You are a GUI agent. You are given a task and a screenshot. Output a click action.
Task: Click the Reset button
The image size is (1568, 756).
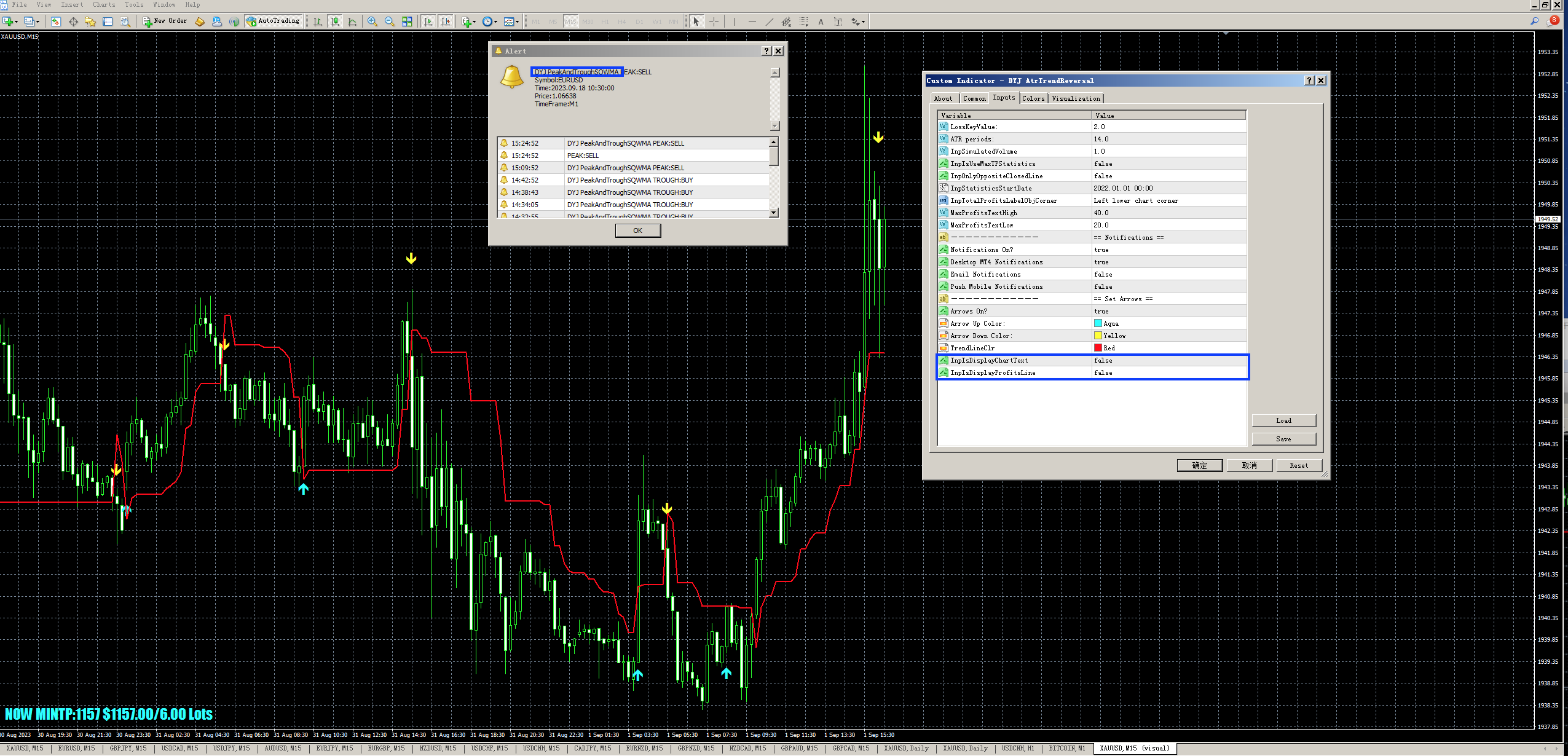pos(1298,465)
